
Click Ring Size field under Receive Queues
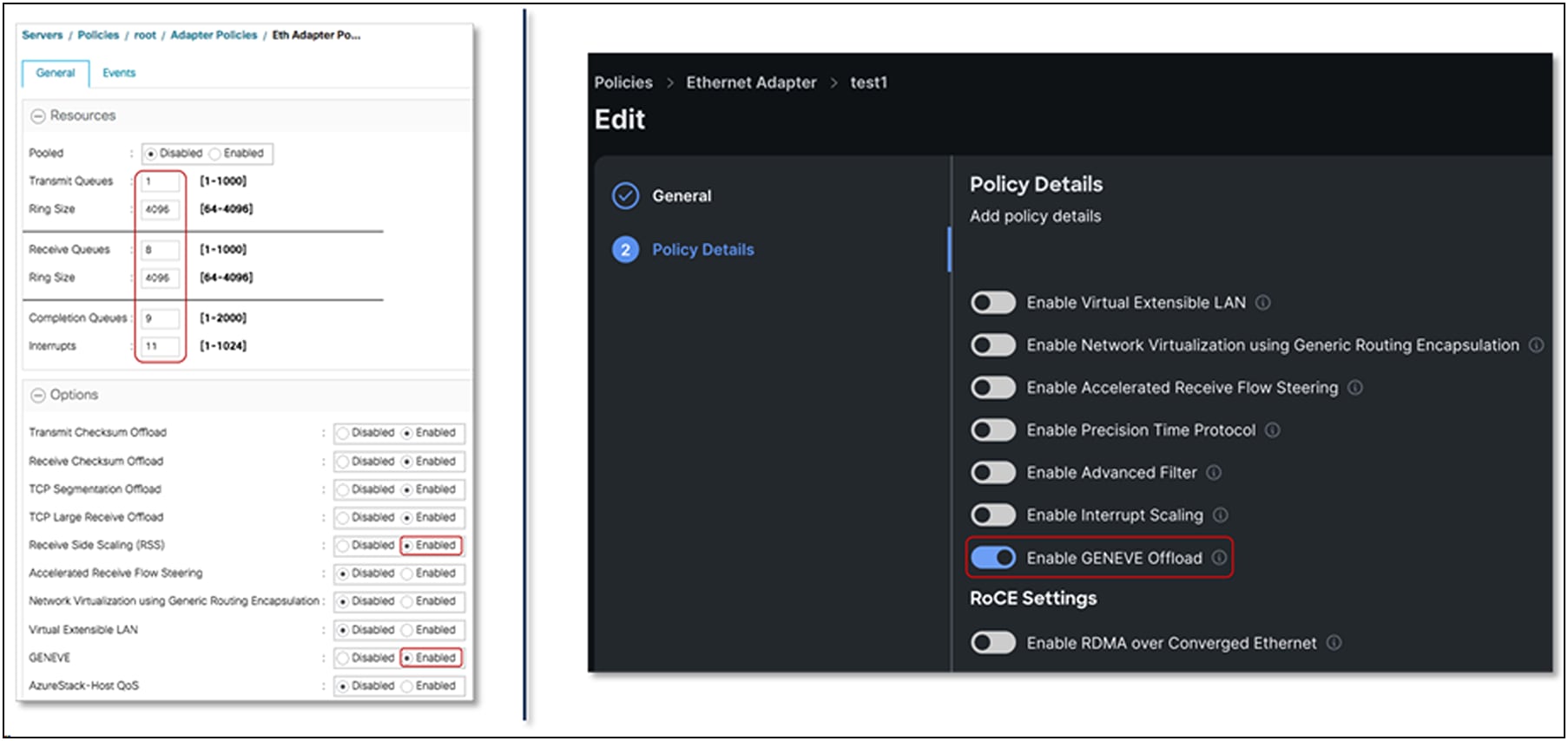[161, 278]
